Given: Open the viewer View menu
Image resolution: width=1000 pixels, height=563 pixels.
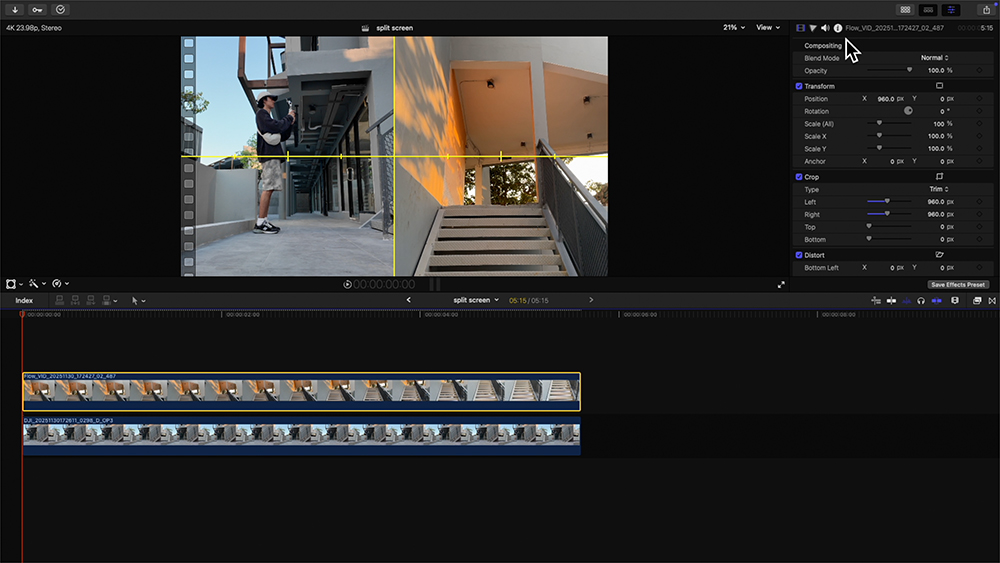Looking at the screenshot, I should (767, 28).
